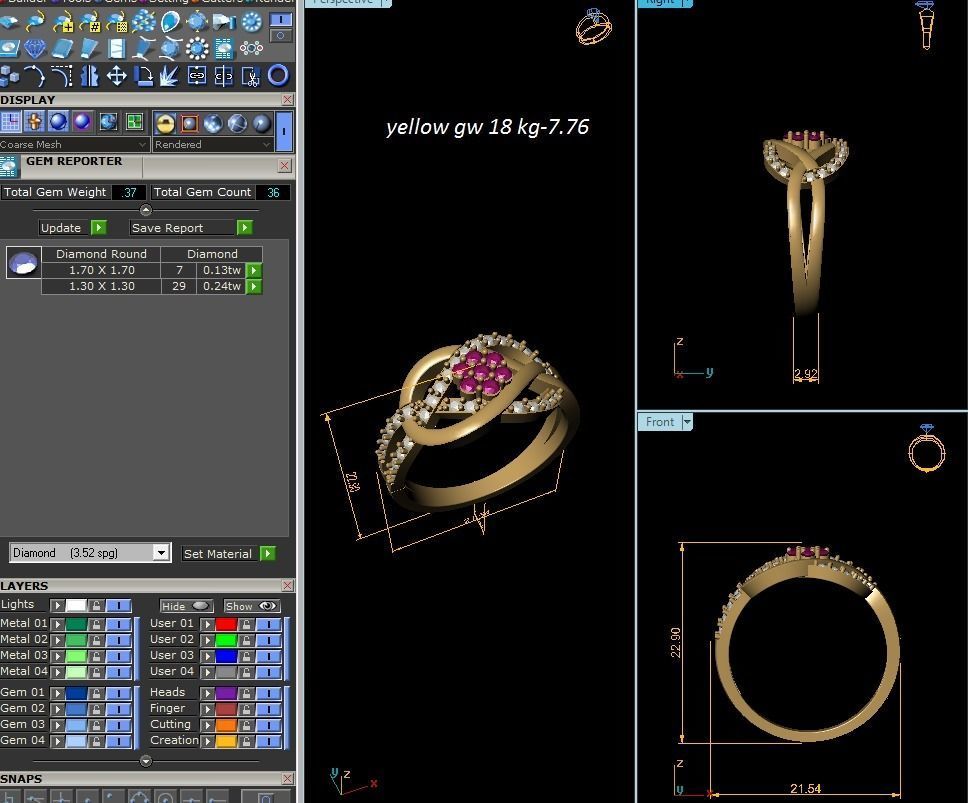Image resolution: width=968 pixels, height=803 pixels.
Task: Click User 03 blue color swatch
Action: click(x=226, y=656)
